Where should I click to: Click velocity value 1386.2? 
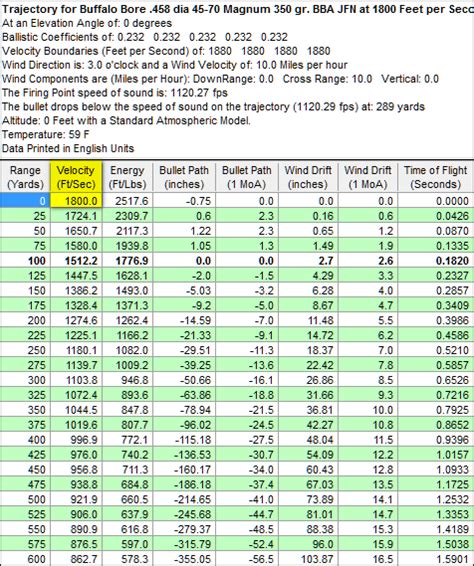(x=76, y=291)
